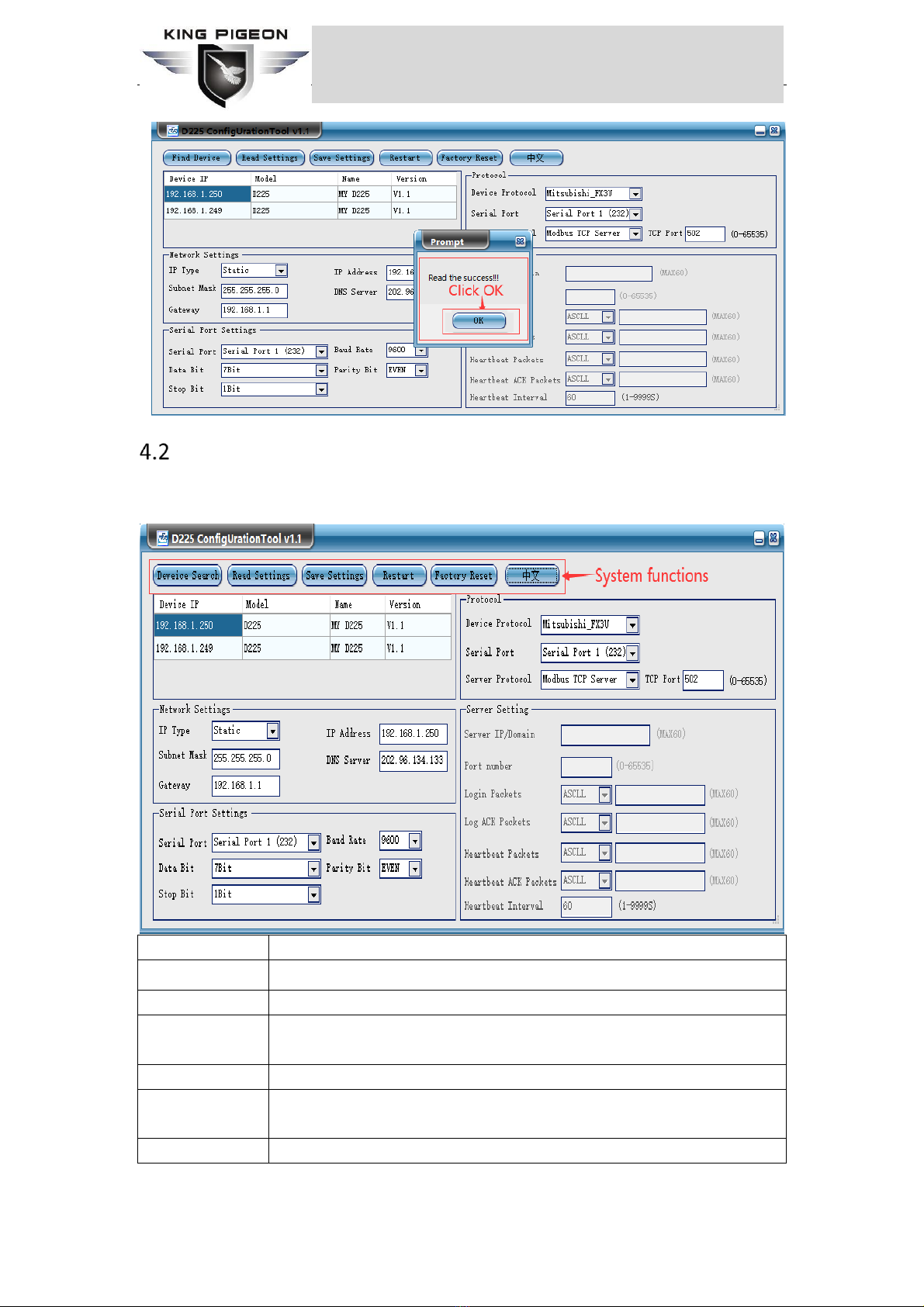The image size is (924, 1307).
Task: Click TCP Port field in Prompt-dialog window
Action: tap(705, 234)
